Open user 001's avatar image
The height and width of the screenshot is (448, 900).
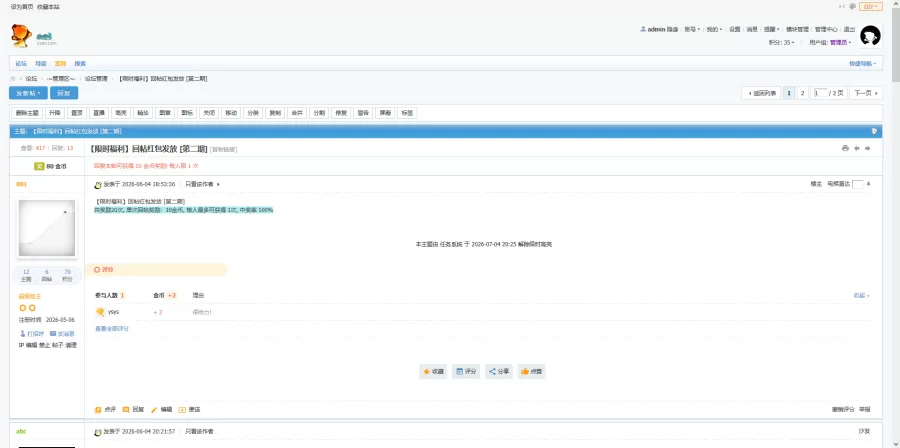46,228
